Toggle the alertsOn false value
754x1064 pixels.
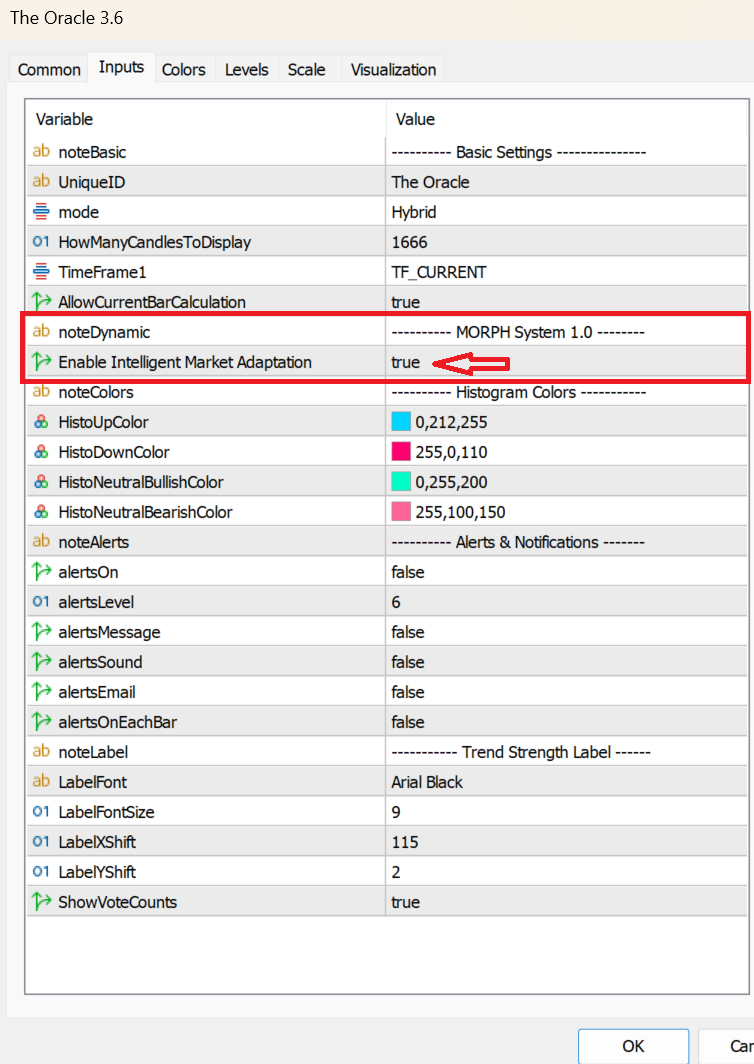tap(408, 572)
